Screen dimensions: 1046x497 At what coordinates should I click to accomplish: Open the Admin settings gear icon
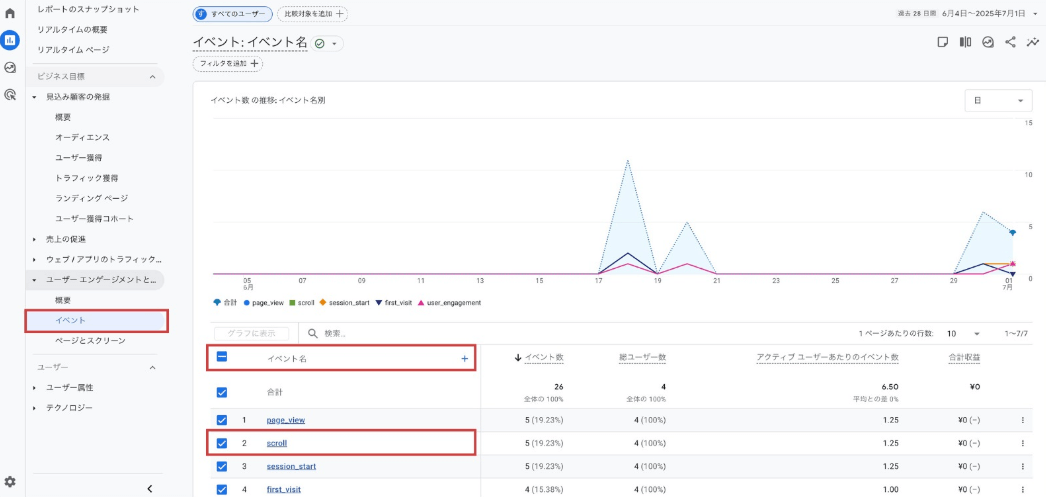tap(10, 481)
